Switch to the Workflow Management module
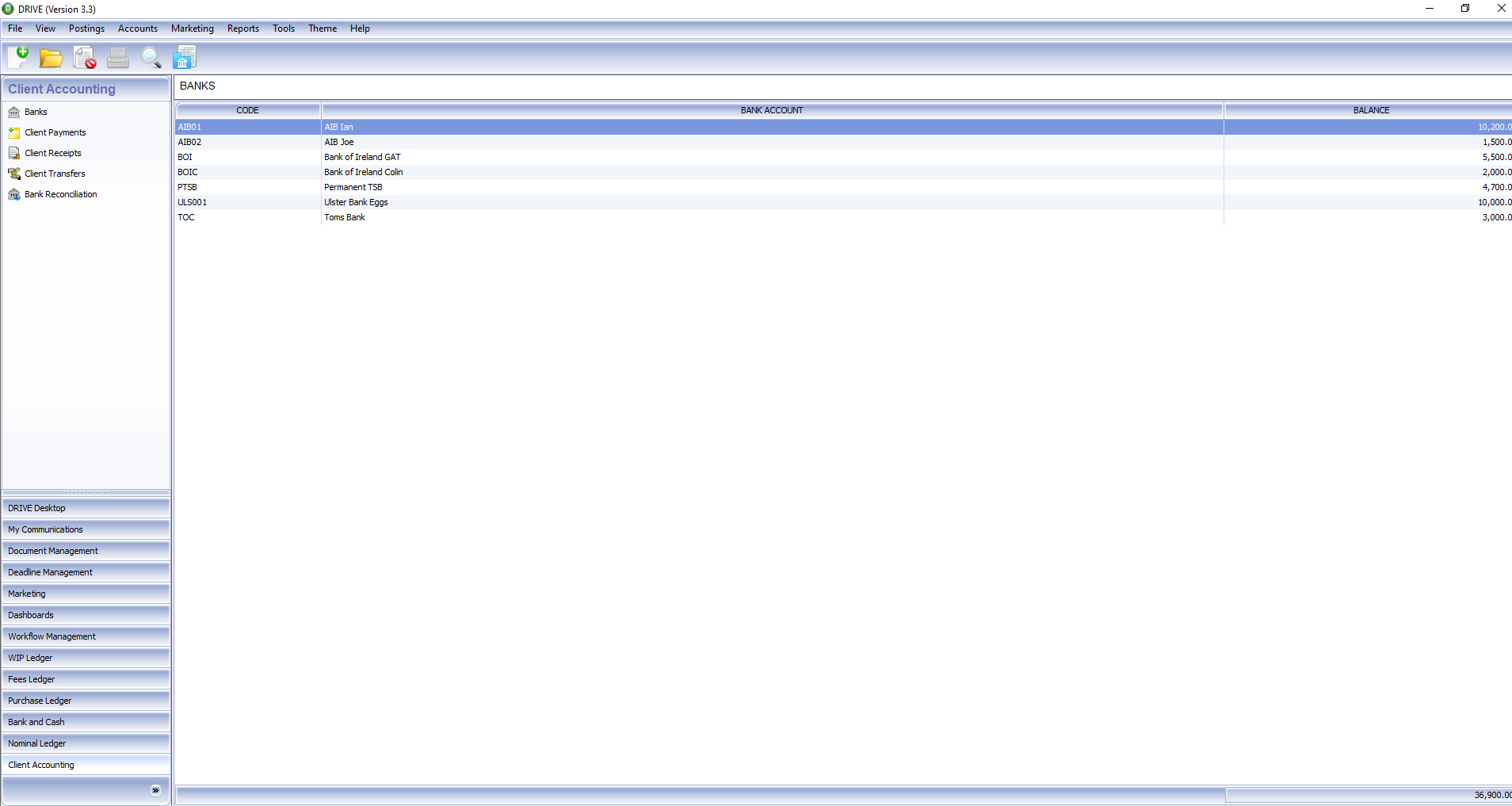The height and width of the screenshot is (806, 1512). tap(86, 636)
